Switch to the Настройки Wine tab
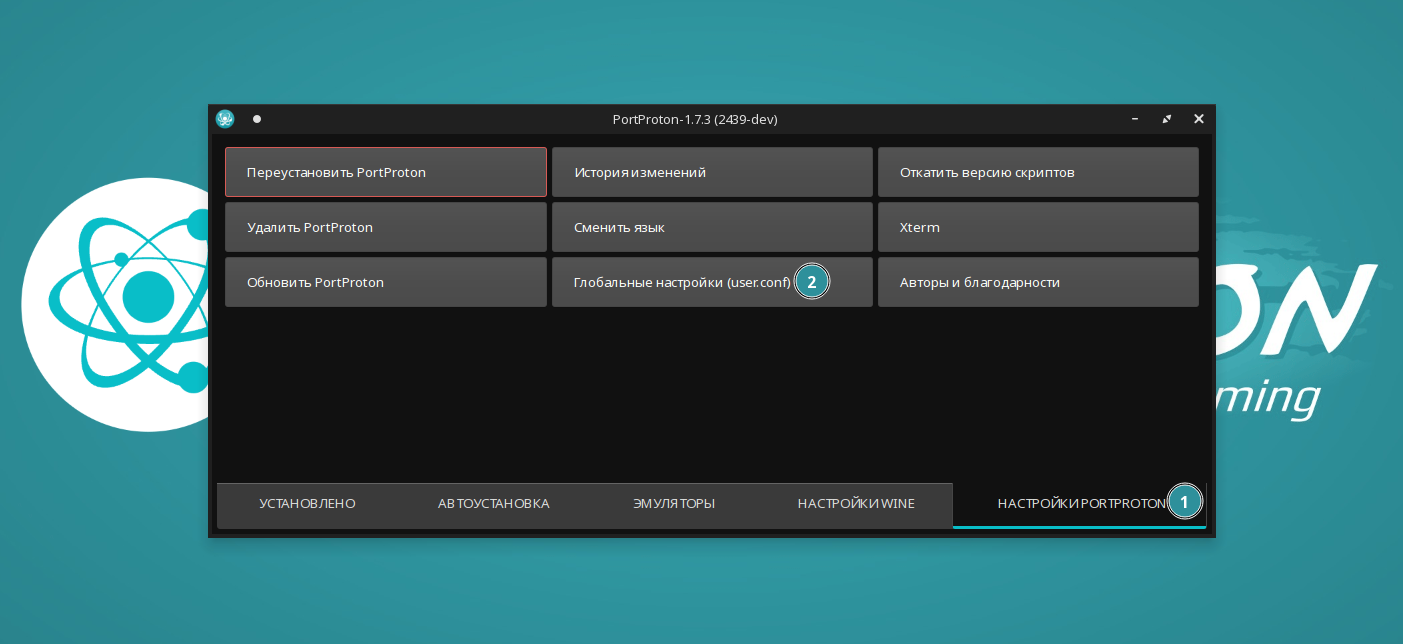Image resolution: width=1403 pixels, height=644 pixels. click(856, 504)
